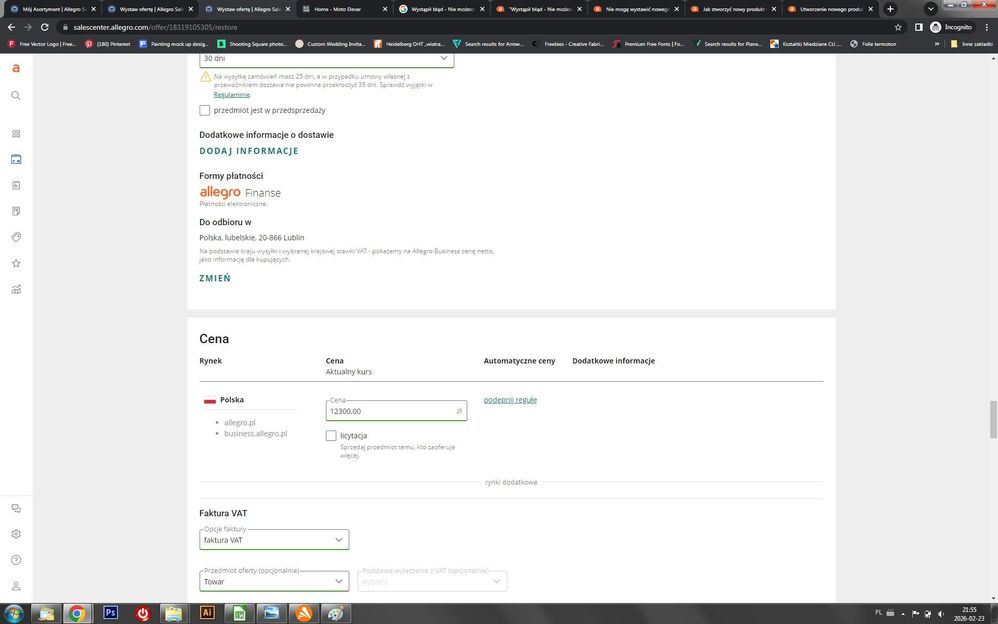The height and width of the screenshot is (624, 998).
Task: Enable the 'przedmiot jest w przedsprzedaży' checkbox
Action: coord(205,110)
